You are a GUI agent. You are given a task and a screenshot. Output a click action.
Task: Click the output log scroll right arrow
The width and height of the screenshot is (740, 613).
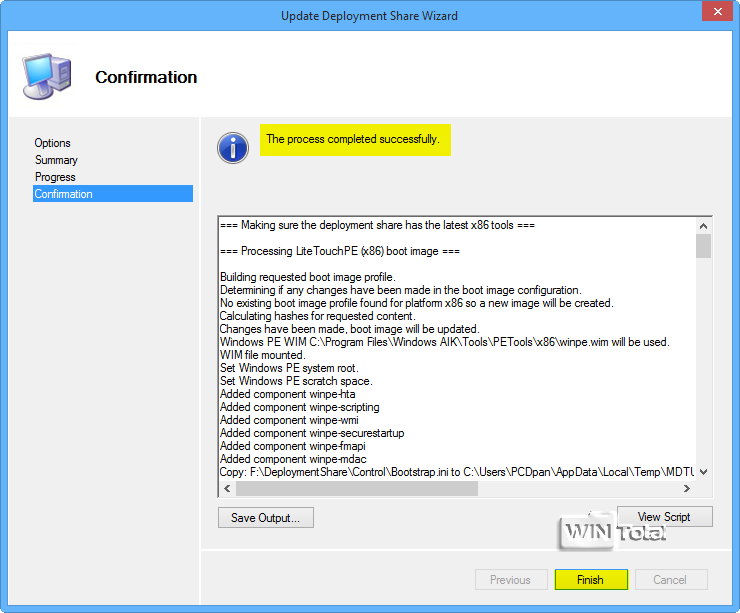point(687,488)
